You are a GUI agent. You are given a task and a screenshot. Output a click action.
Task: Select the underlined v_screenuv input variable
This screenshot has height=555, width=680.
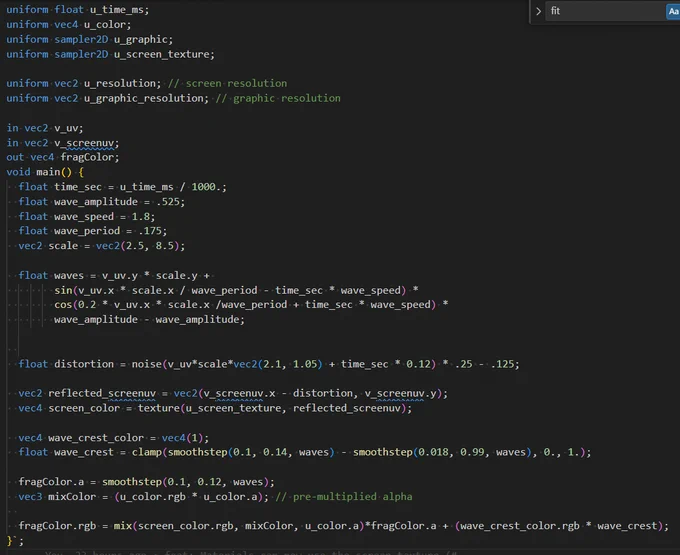85,143
